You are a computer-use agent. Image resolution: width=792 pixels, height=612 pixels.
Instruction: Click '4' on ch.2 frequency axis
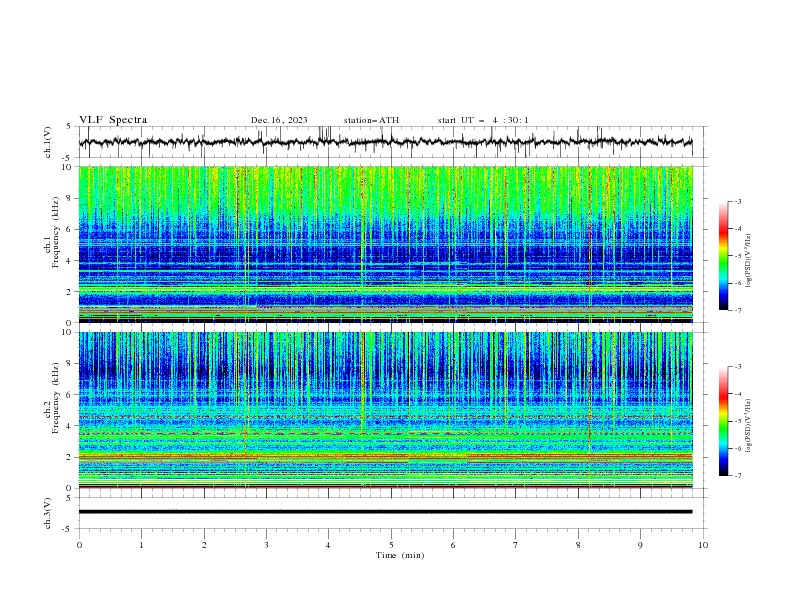tap(69, 426)
